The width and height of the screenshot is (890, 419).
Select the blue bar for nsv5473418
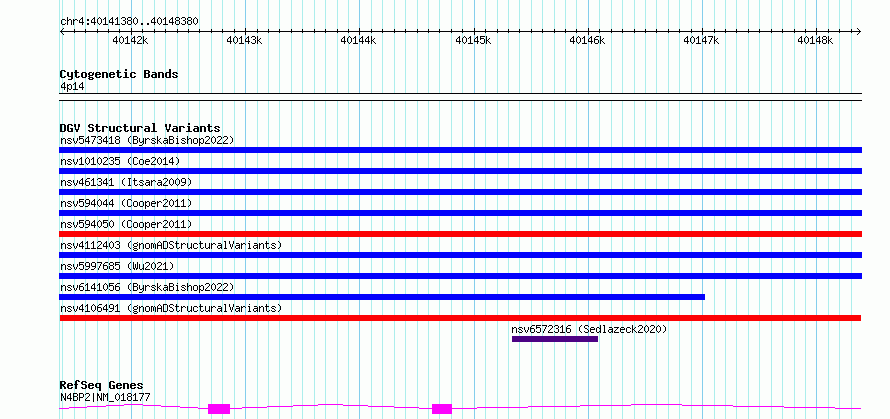[460, 150]
